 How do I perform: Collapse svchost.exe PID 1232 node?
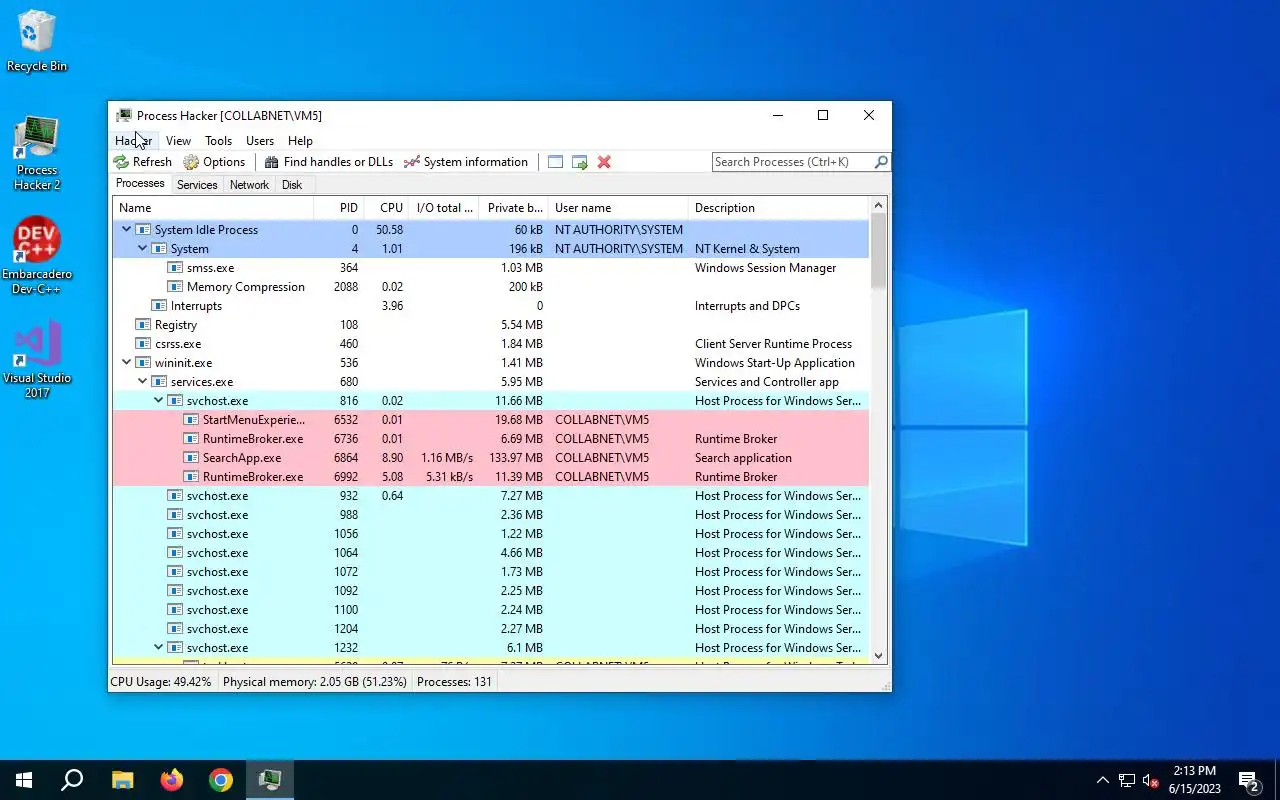coord(158,647)
